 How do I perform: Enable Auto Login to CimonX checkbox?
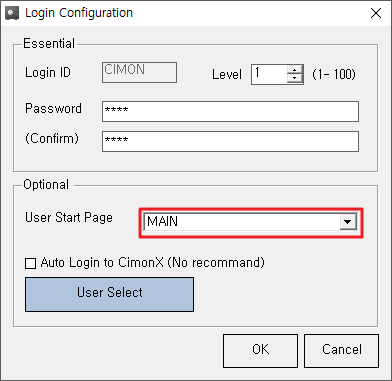pyautogui.click(x=31, y=264)
